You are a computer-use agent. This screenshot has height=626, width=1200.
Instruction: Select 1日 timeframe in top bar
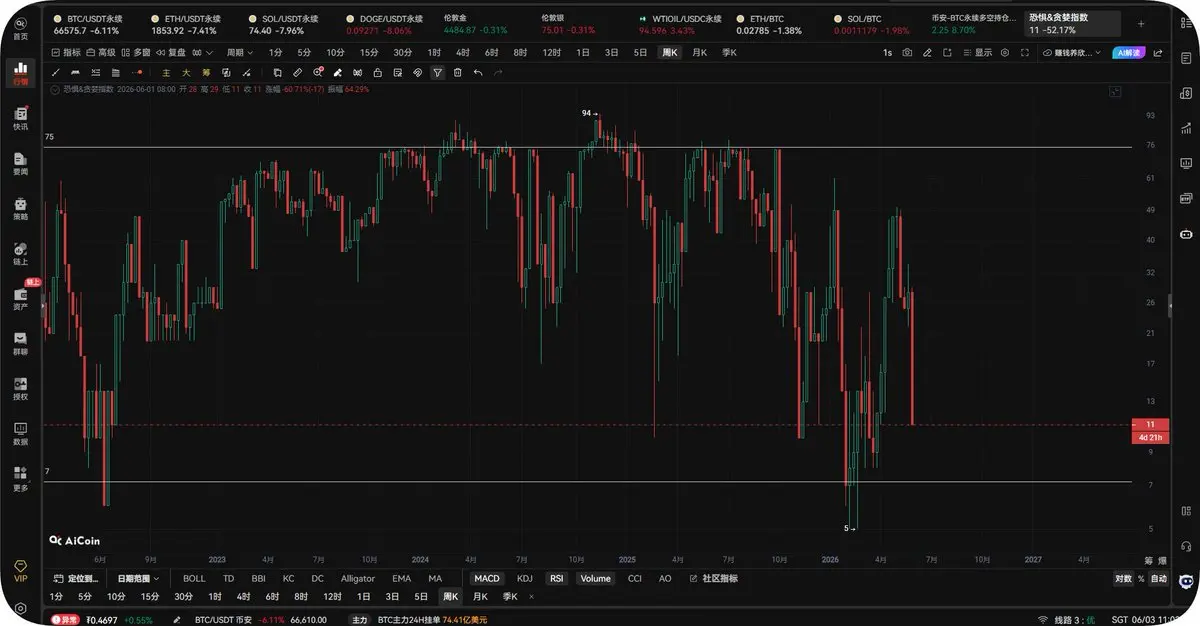coord(582,53)
